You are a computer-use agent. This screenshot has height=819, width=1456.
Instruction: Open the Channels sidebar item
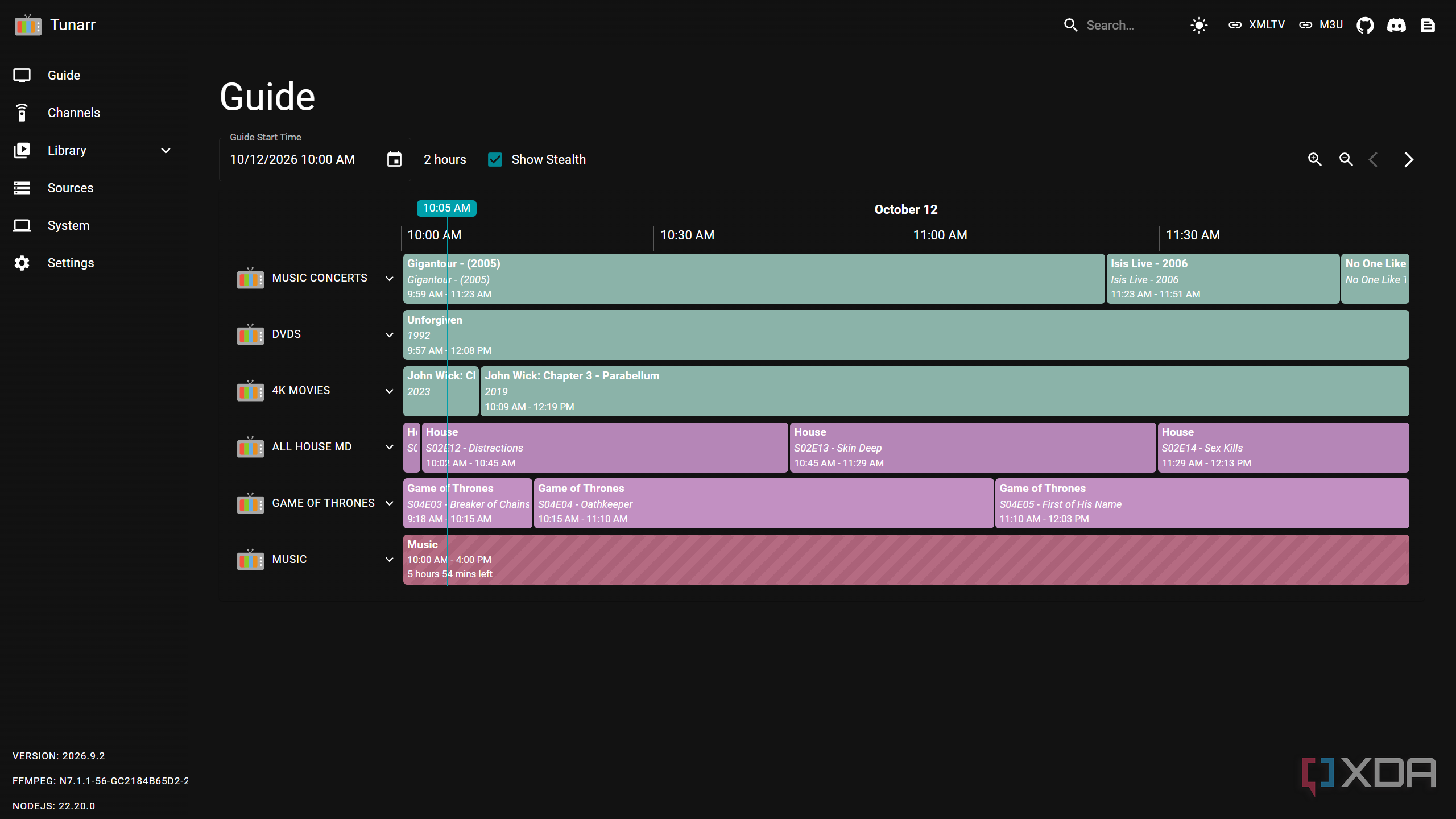93,113
